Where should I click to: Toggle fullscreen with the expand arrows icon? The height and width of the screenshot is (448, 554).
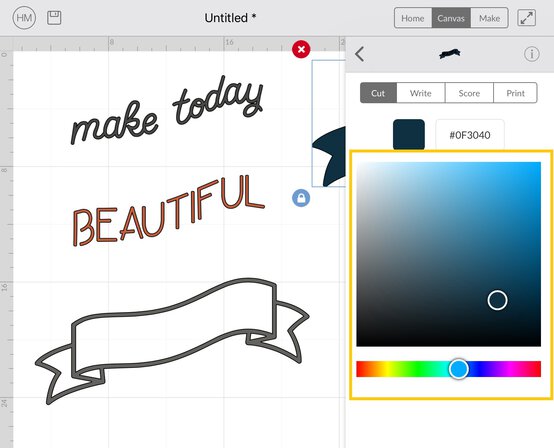click(x=526, y=18)
